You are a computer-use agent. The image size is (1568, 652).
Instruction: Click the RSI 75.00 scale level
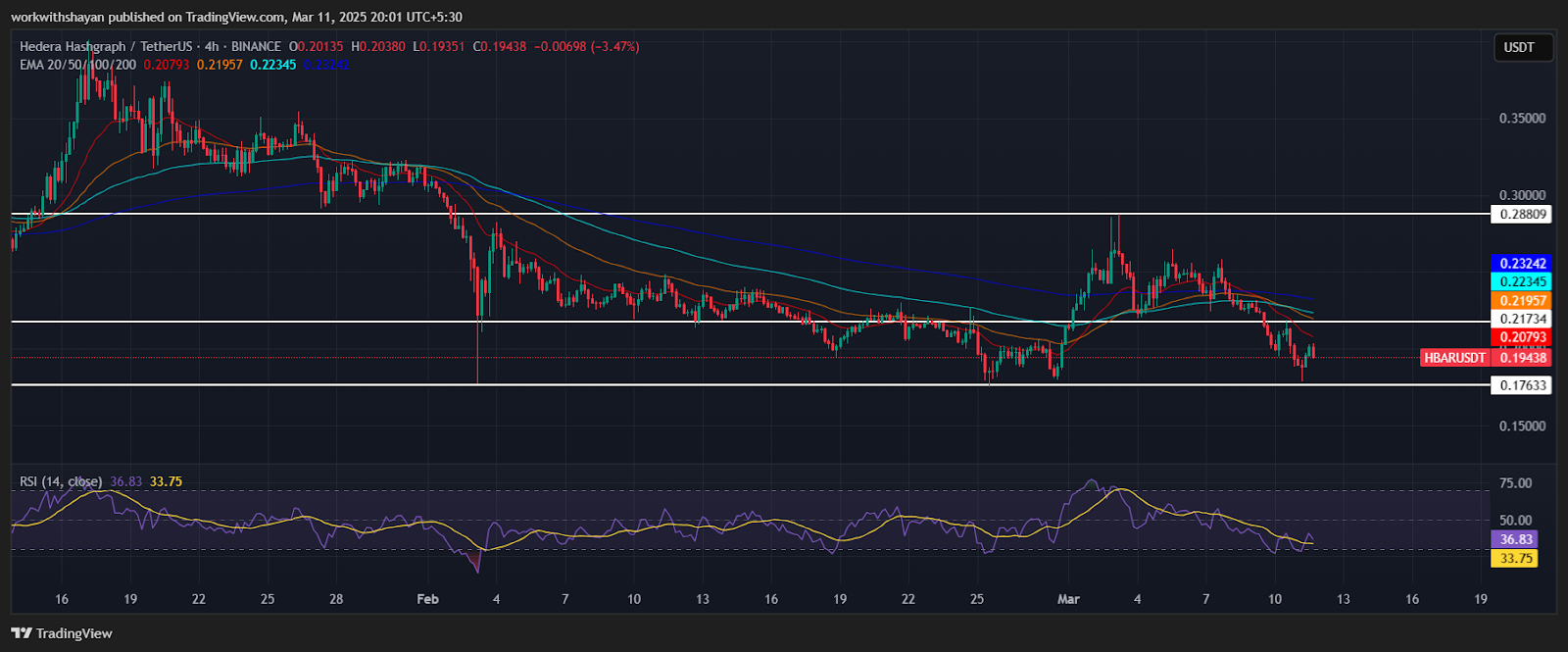[1516, 483]
